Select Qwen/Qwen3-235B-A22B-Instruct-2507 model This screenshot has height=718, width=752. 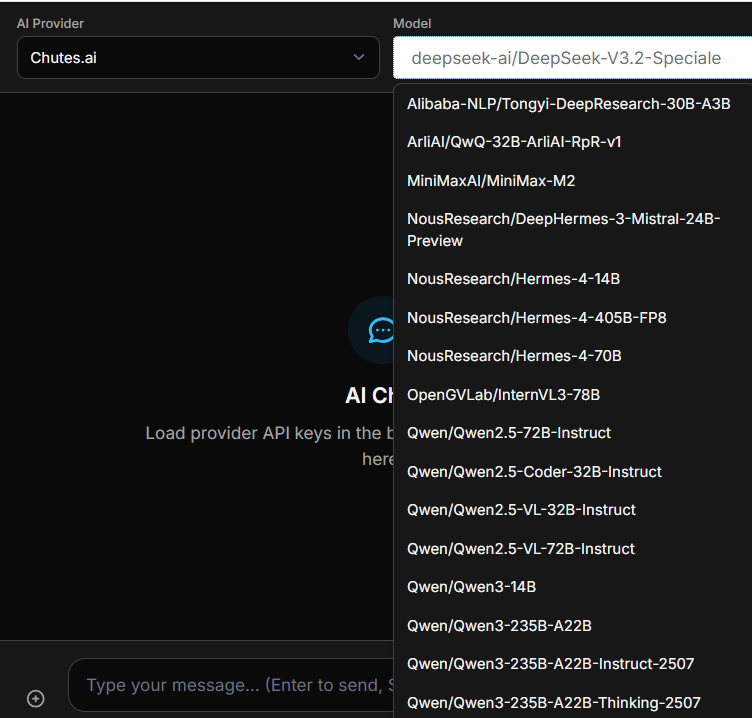(550, 664)
